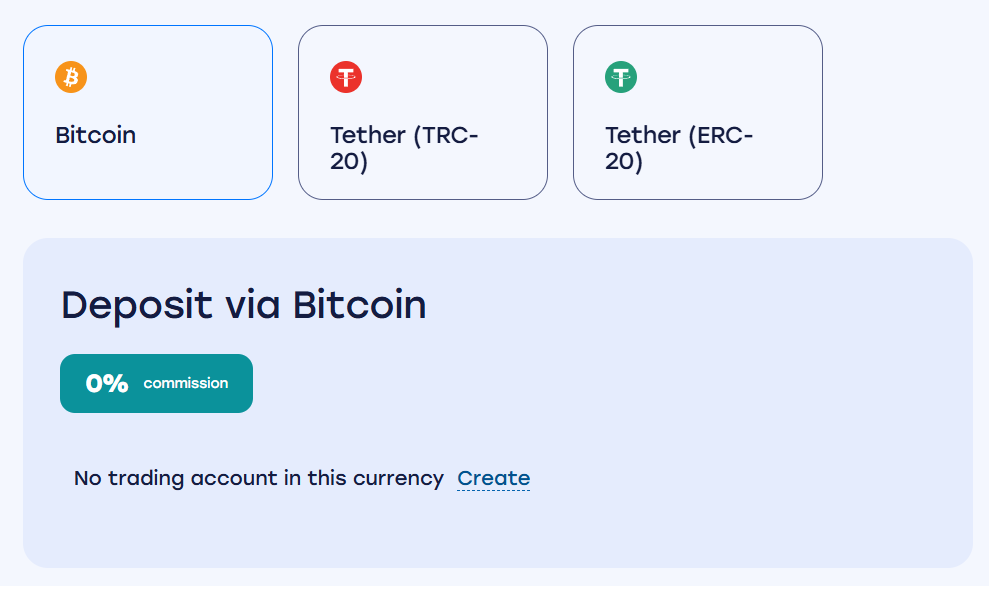Switch to the Tether (TRC-20) option
This screenshot has height=597, width=989.
(422, 112)
